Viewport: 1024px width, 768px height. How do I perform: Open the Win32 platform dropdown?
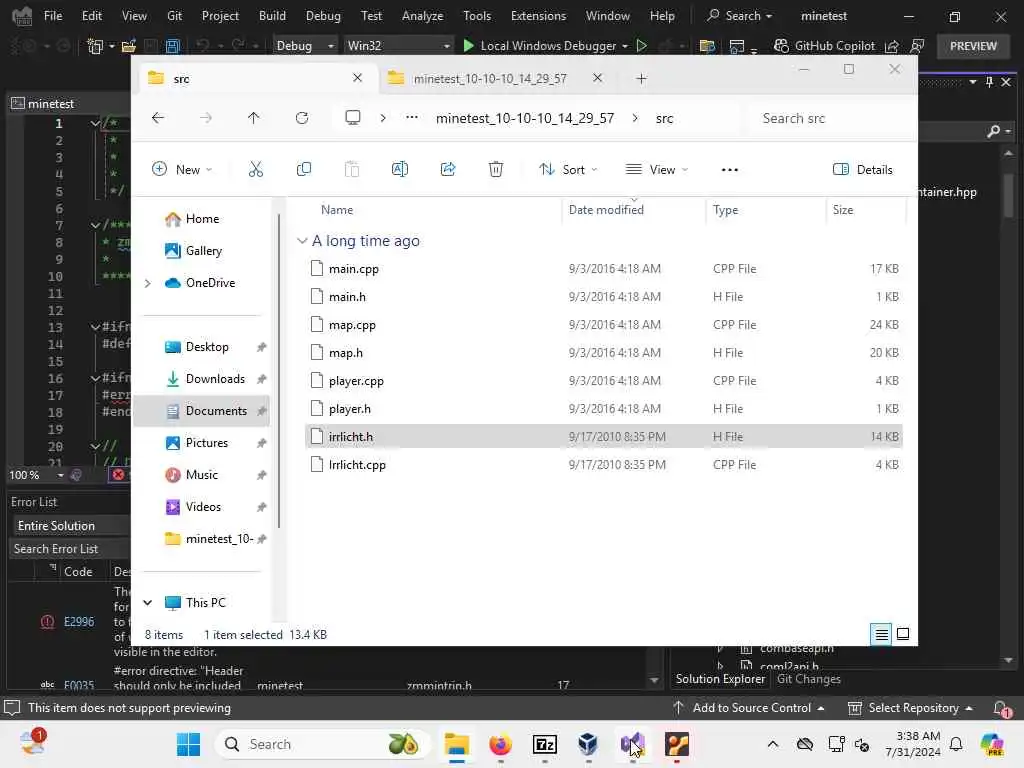398,46
